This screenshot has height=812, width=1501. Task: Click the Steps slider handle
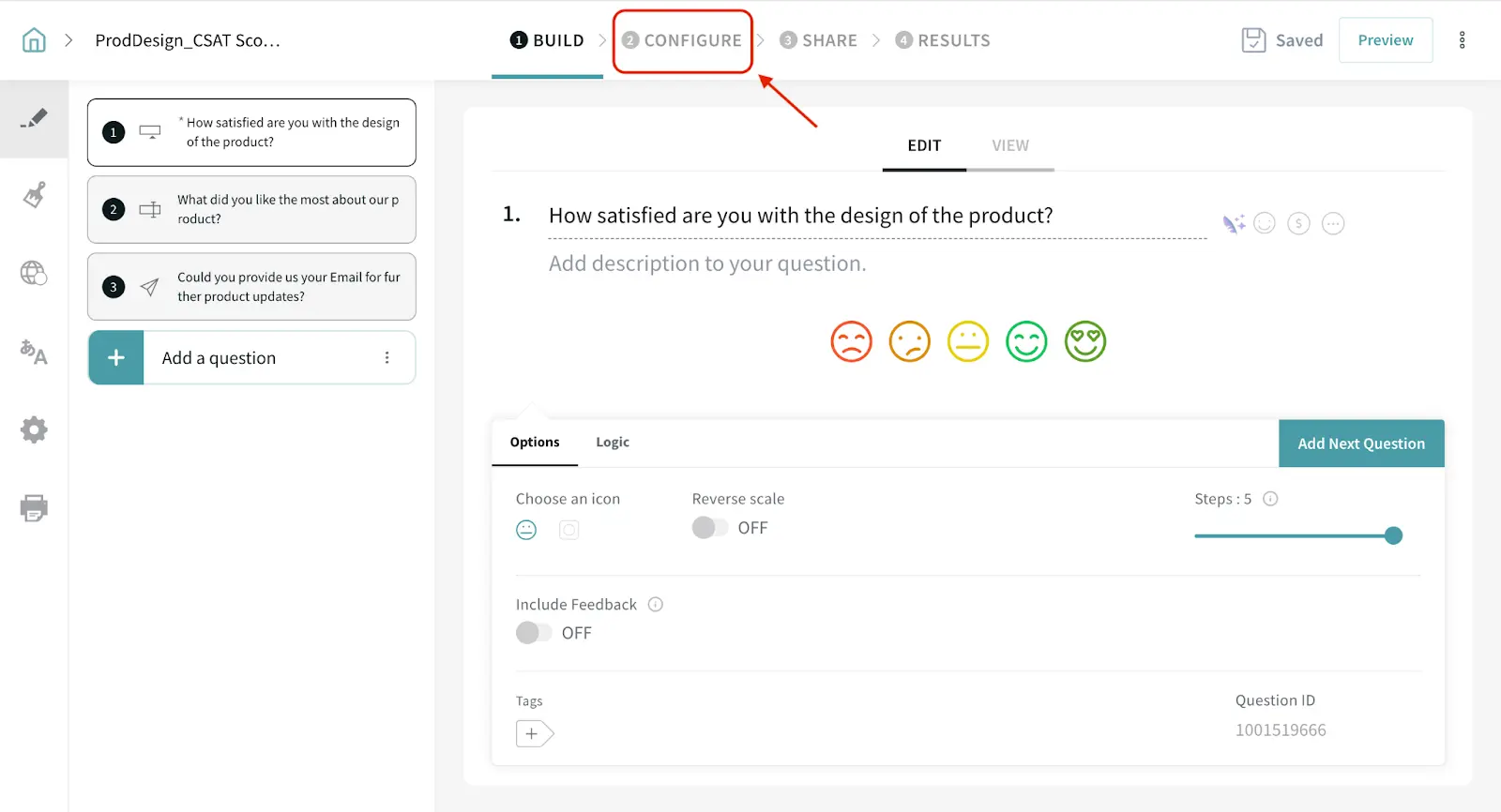tap(1393, 535)
